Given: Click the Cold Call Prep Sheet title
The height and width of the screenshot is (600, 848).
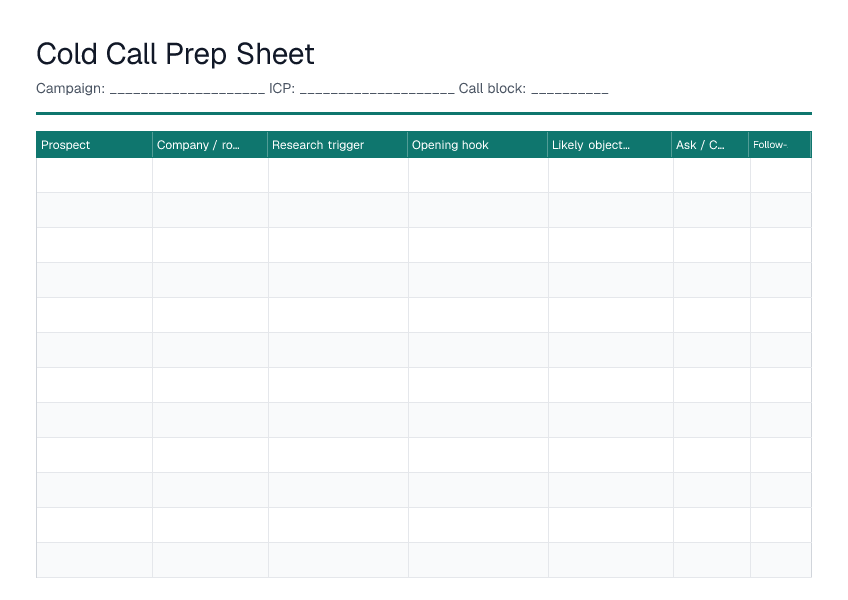Looking at the screenshot, I should 175,54.
